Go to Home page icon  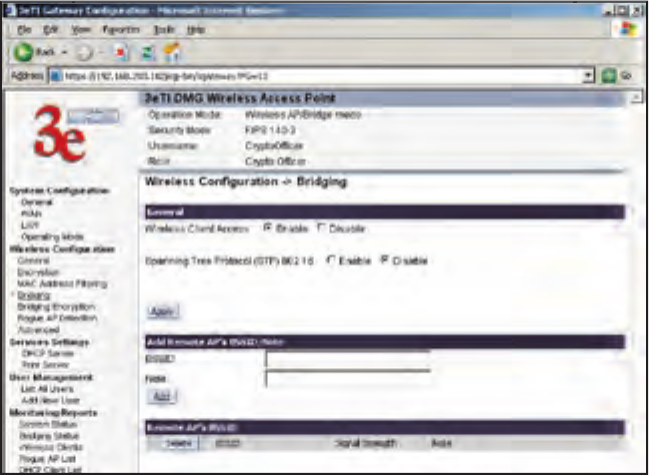pyautogui.click(x=171, y=53)
